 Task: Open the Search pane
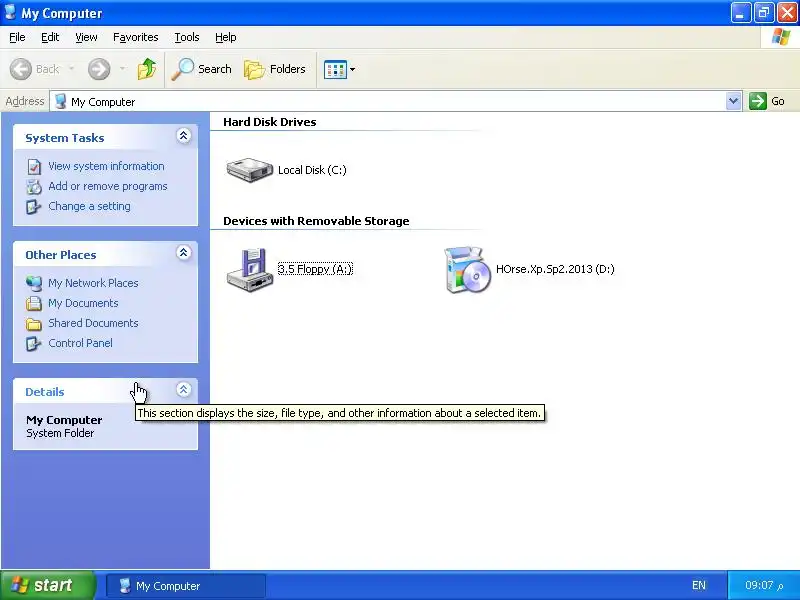(202, 69)
